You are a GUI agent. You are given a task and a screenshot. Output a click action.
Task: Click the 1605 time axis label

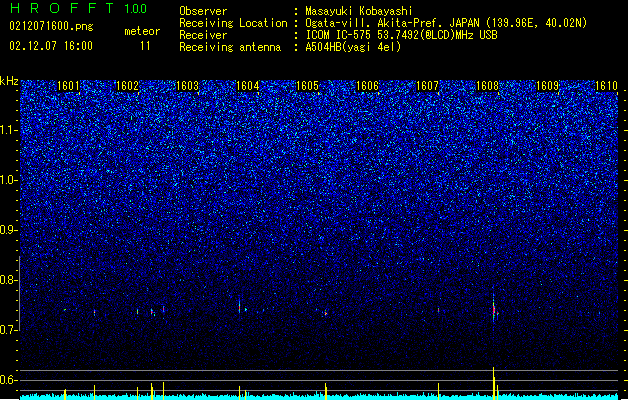tap(307, 86)
